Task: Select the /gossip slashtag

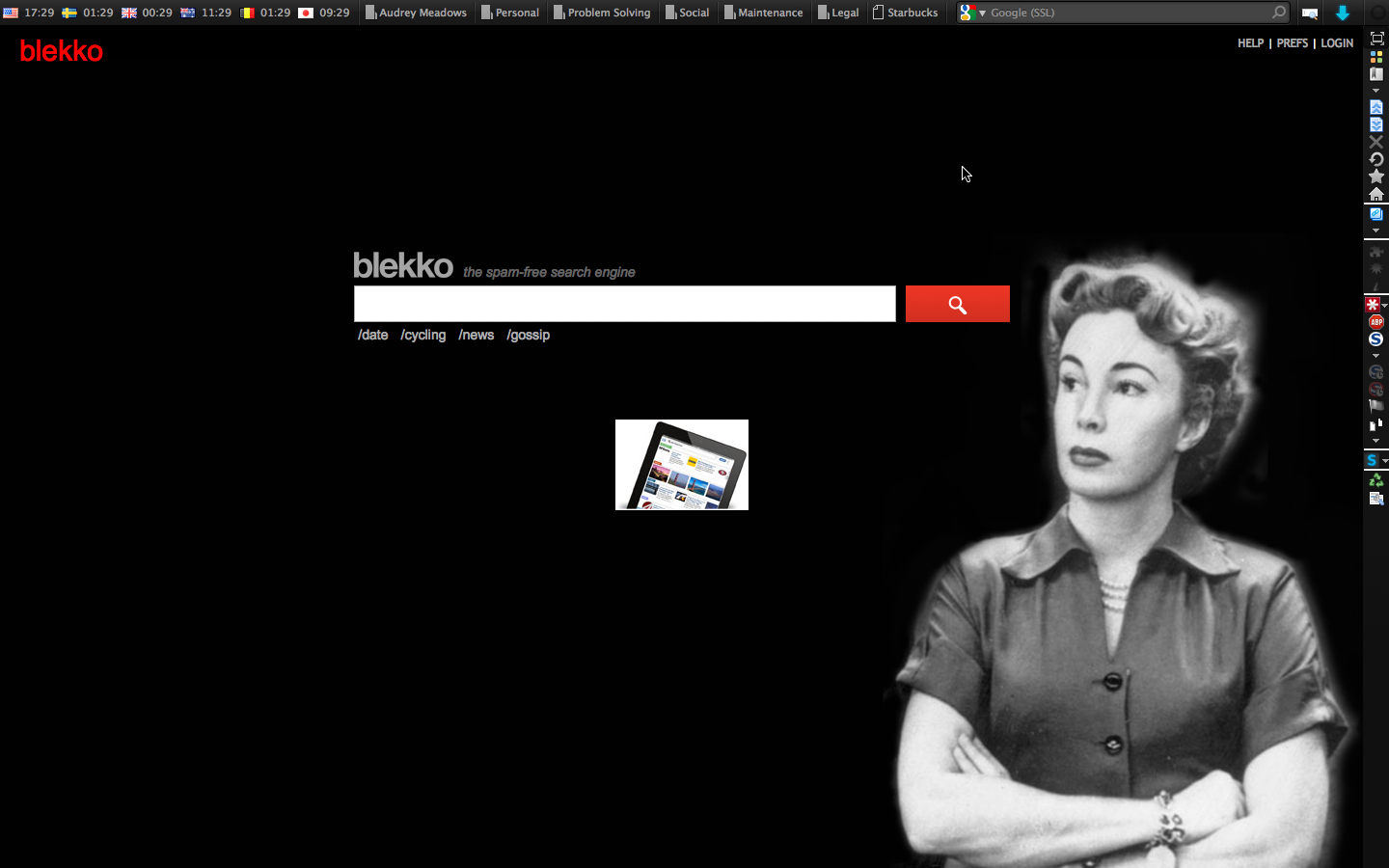Action: coord(529,335)
